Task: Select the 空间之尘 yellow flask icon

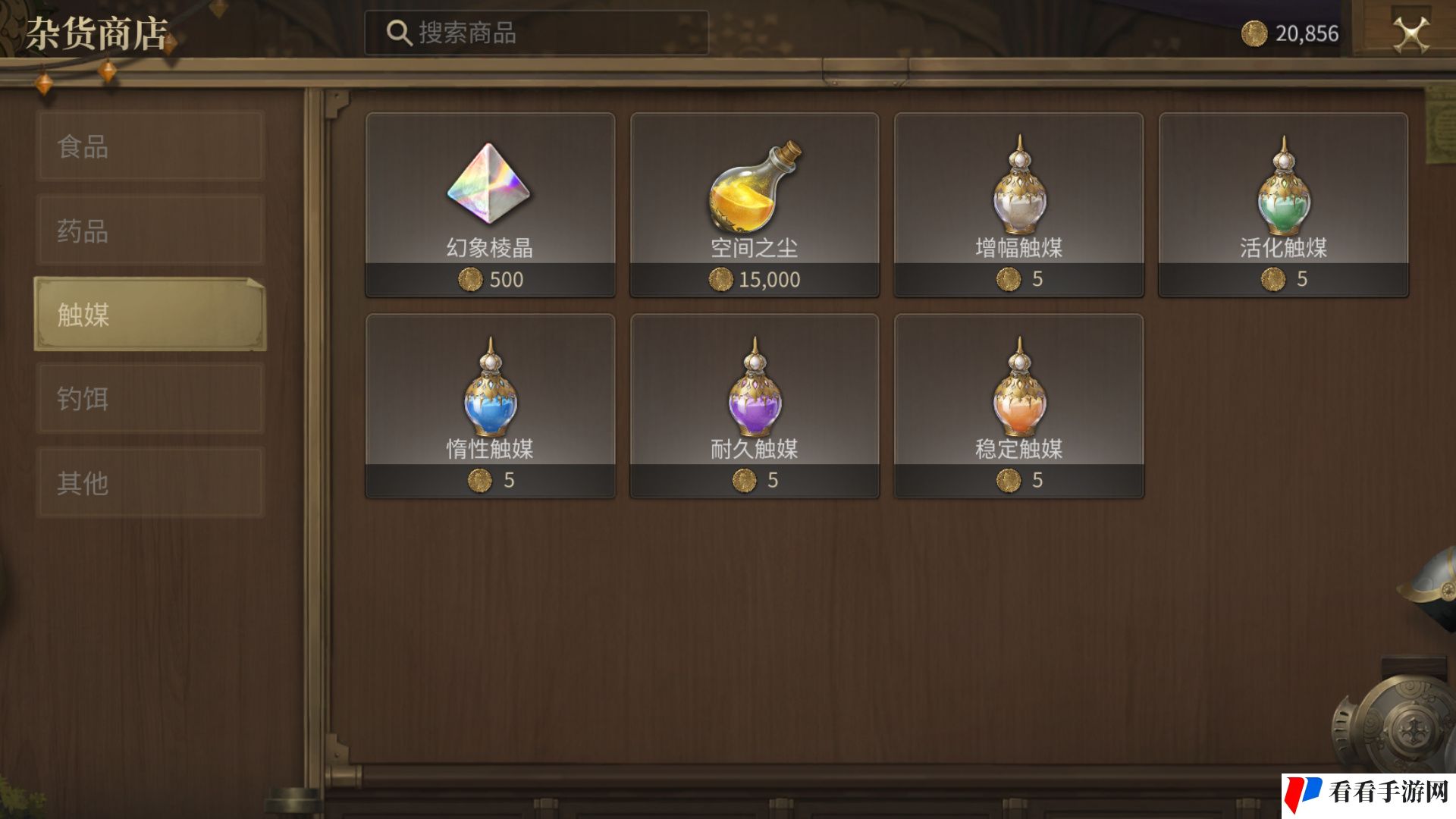Action: tap(755, 186)
